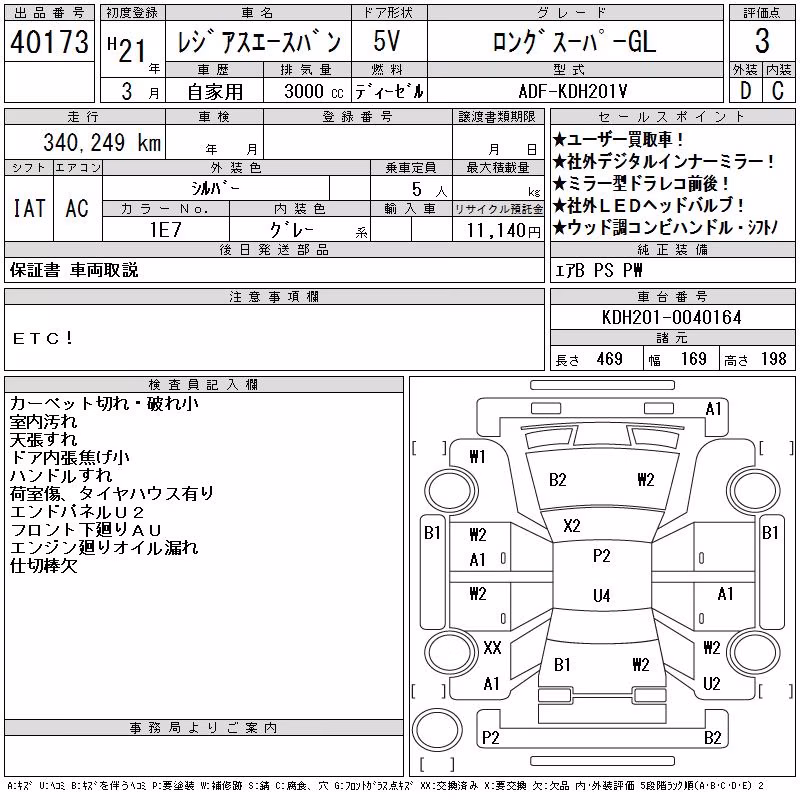Select the 事務局よりご案内 section header
800x800 pixels.
pyautogui.click(x=203, y=728)
